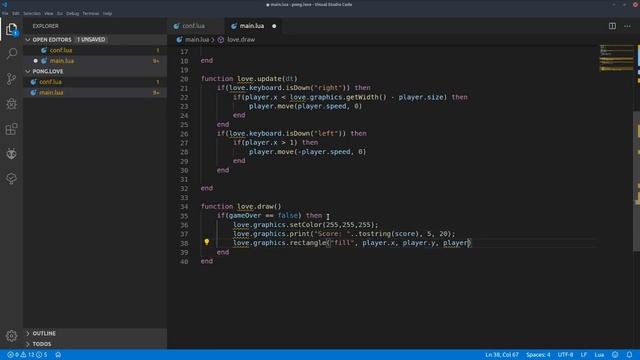Screen dimensions: 640x360
Task: Open the Debug view (bug icon)
Action: [x=11, y=104]
